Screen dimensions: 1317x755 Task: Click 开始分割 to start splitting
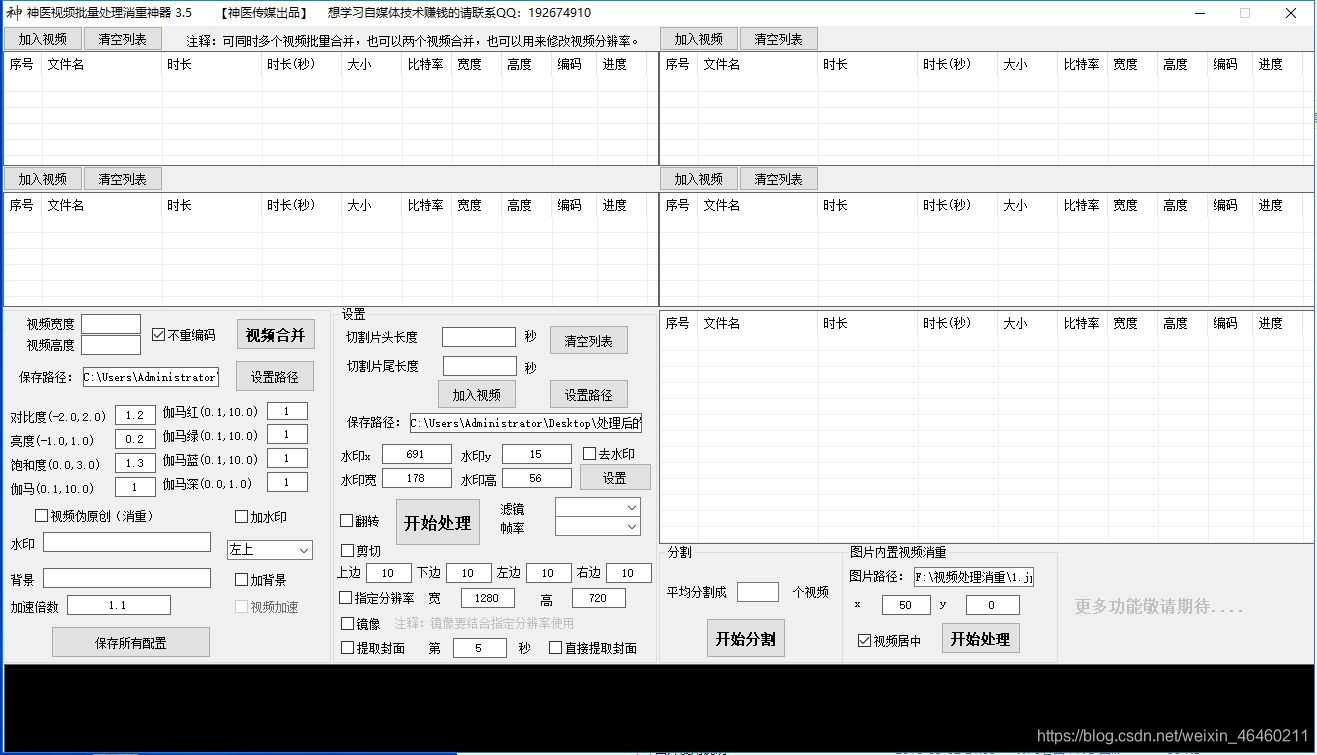[745, 637]
